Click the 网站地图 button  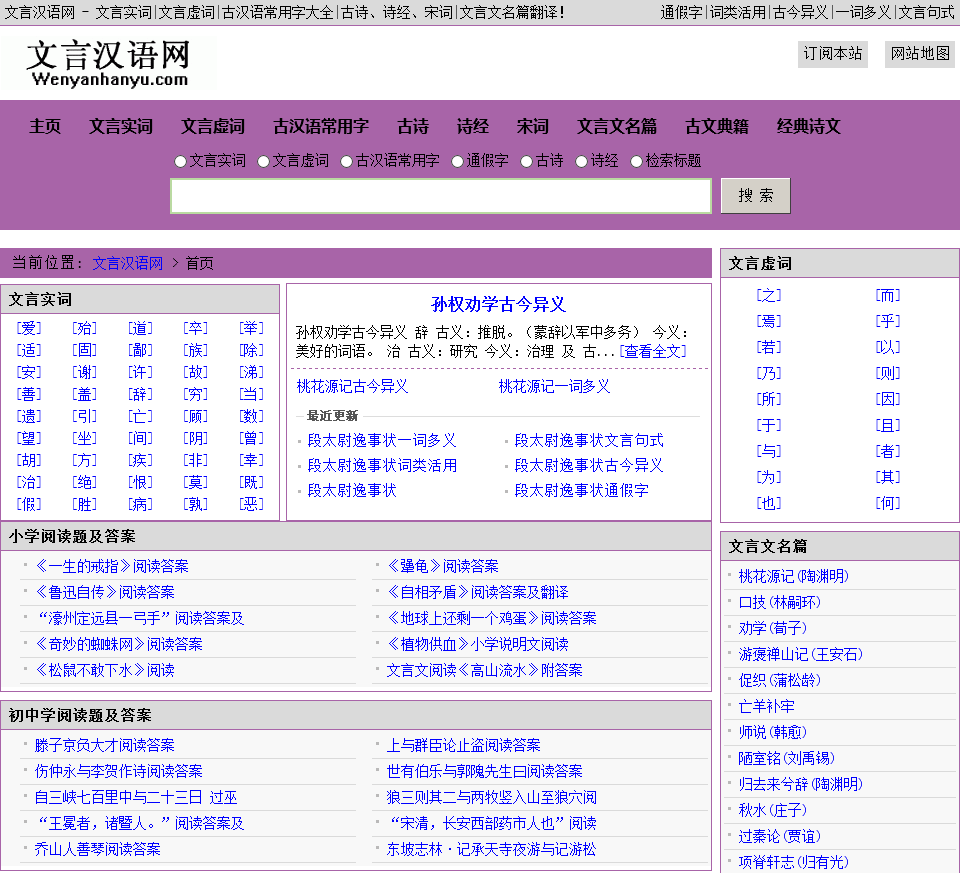[x=920, y=54]
